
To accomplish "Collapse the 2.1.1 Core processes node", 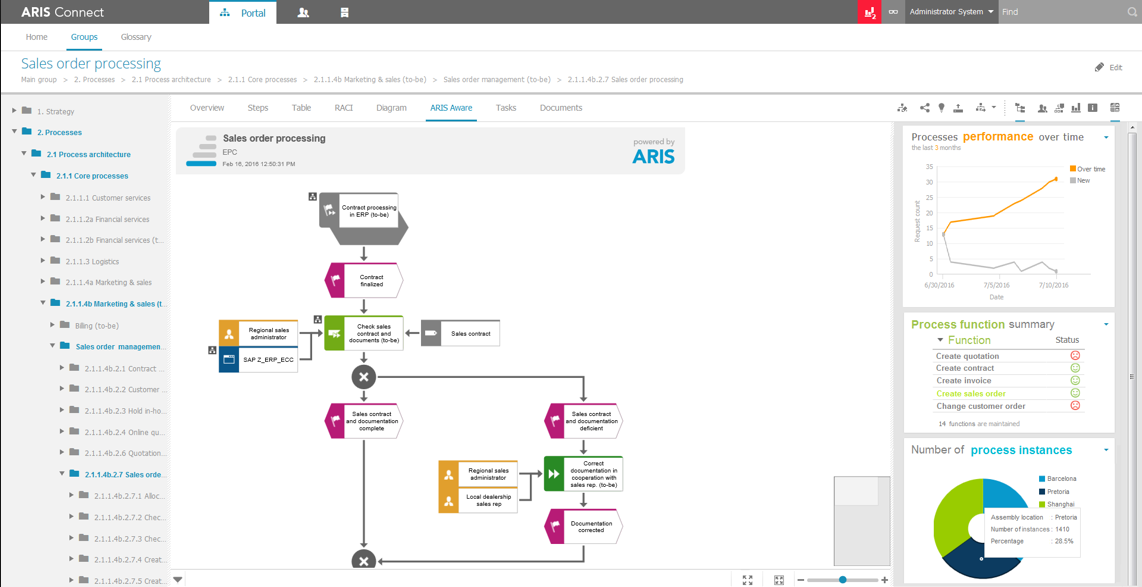I will pyautogui.click(x=34, y=176).
